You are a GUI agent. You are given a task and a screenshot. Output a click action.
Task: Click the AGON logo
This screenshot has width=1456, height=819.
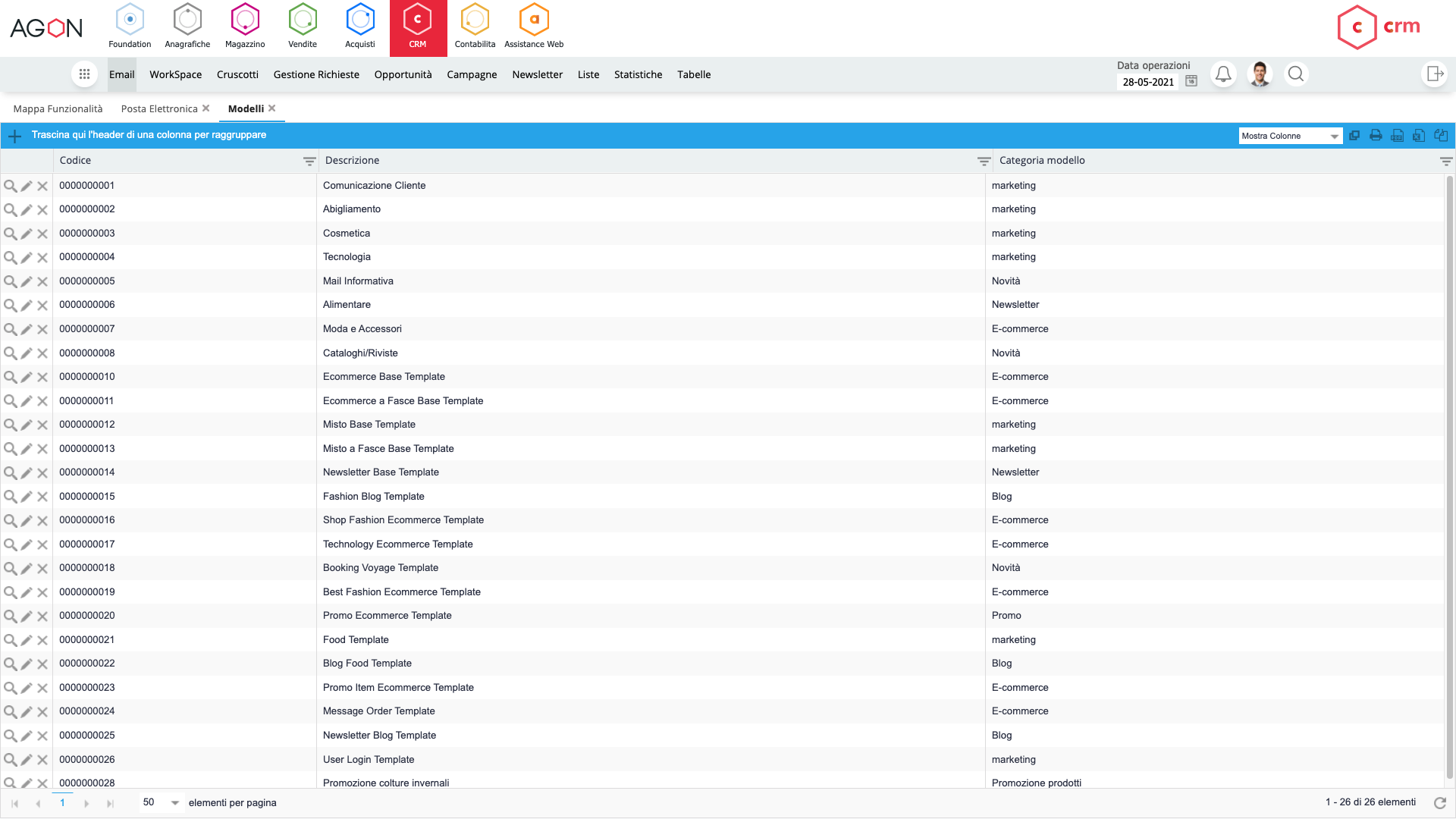point(46,28)
